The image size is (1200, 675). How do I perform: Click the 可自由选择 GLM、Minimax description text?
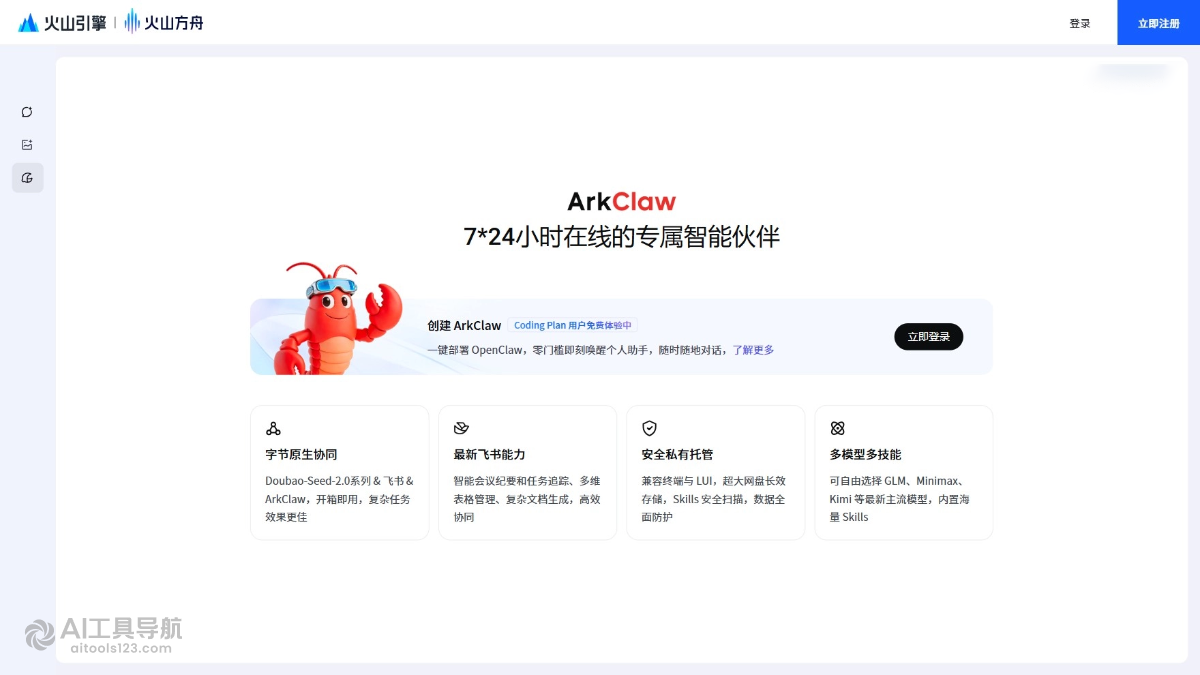pyautogui.click(x=899, y=499)
